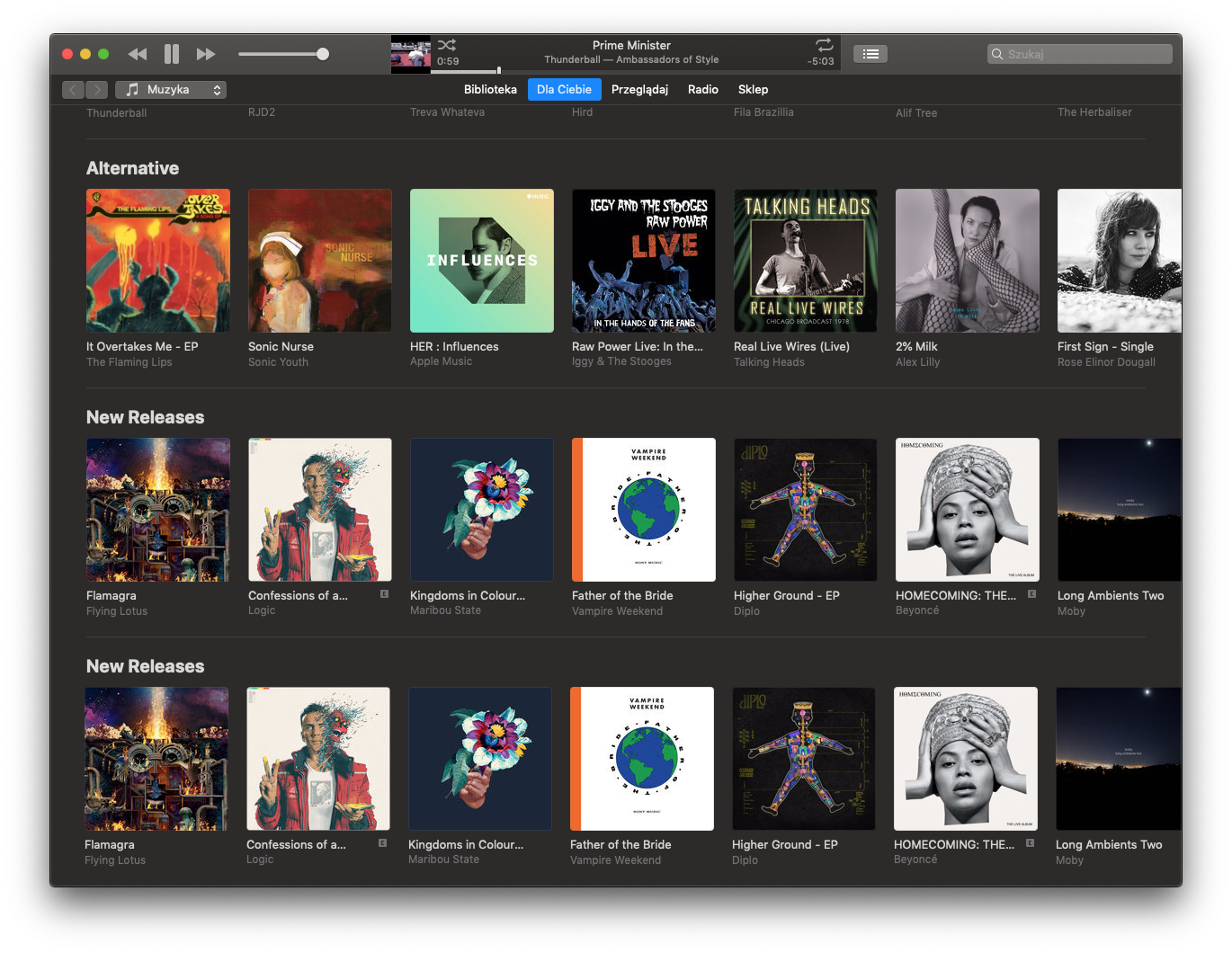Open the Sklep tab
This screenshot has height=953, width=1232.
click(753, 90)
